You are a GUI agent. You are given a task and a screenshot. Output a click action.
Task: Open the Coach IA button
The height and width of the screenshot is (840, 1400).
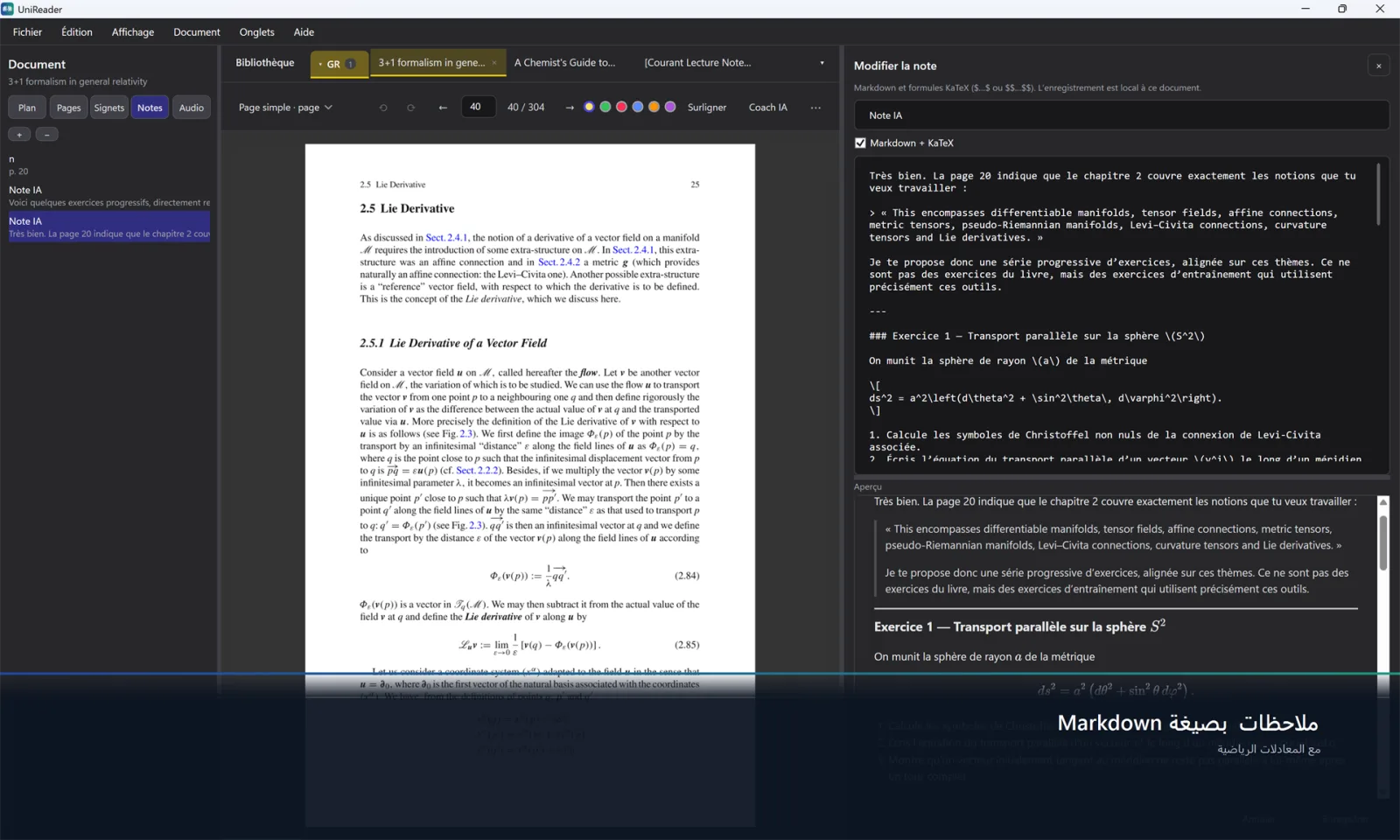coord(768,108)
